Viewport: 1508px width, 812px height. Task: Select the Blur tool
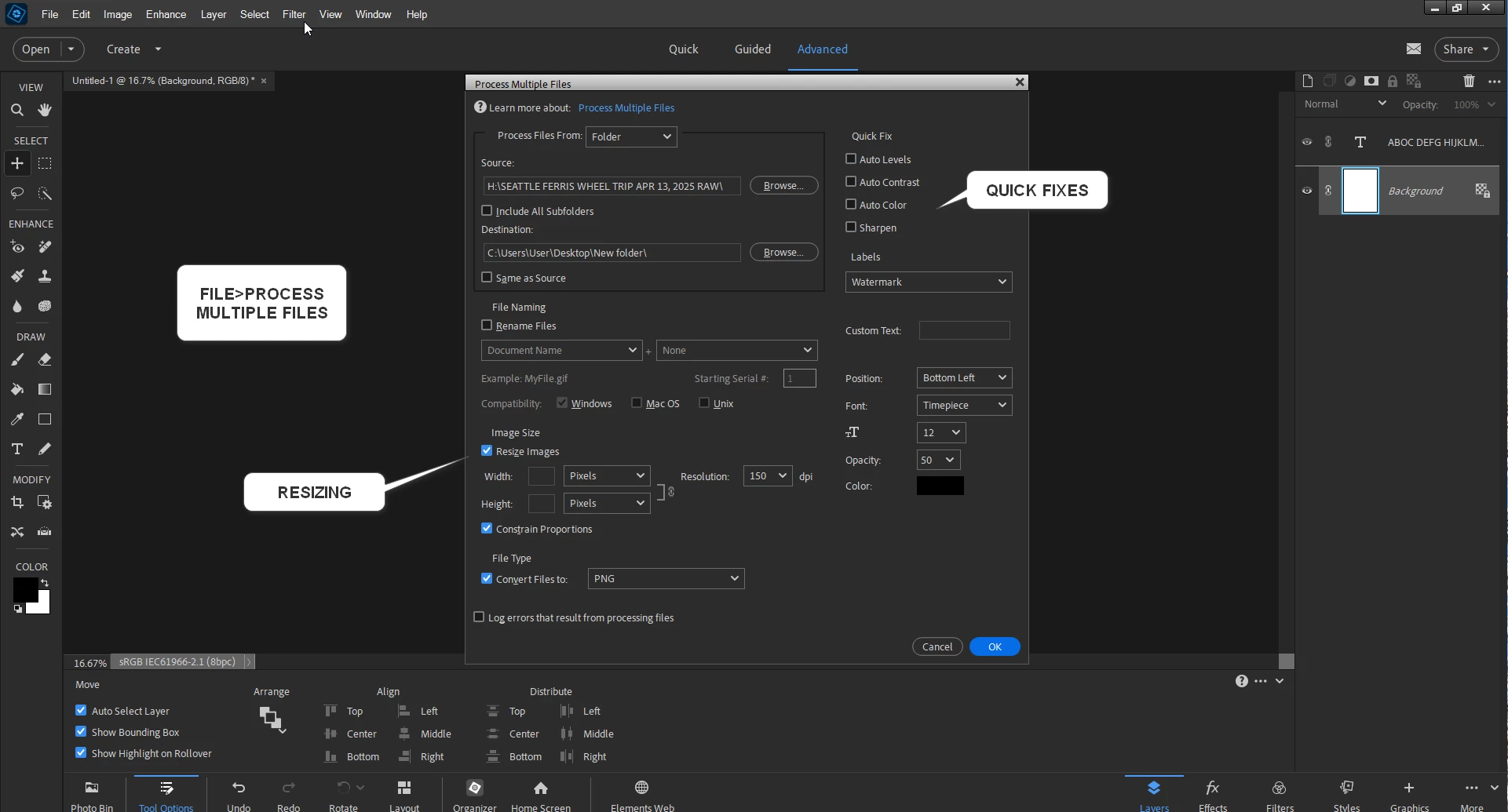[x=17, y=306]
